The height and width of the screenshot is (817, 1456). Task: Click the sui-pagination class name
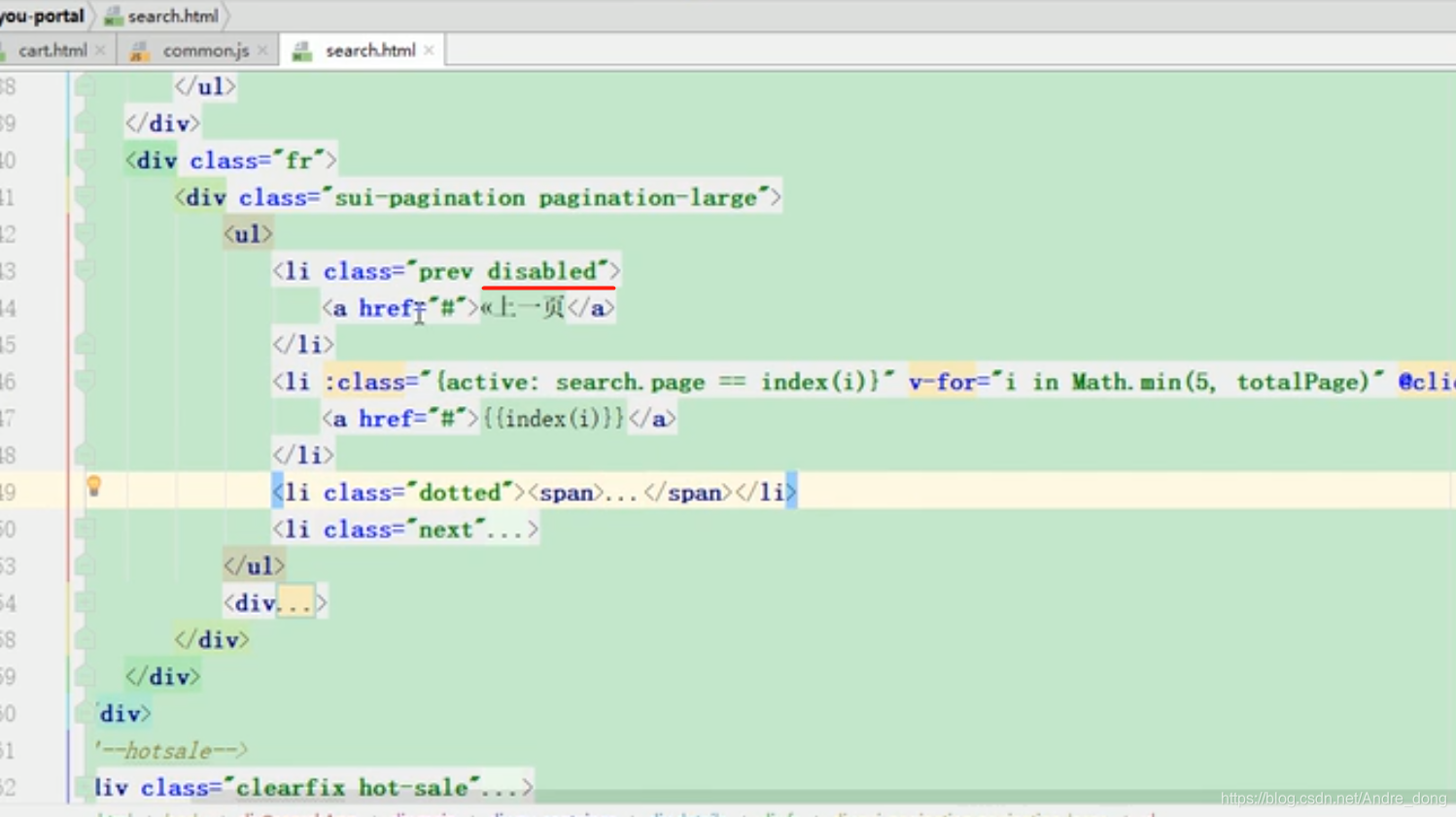430,198
